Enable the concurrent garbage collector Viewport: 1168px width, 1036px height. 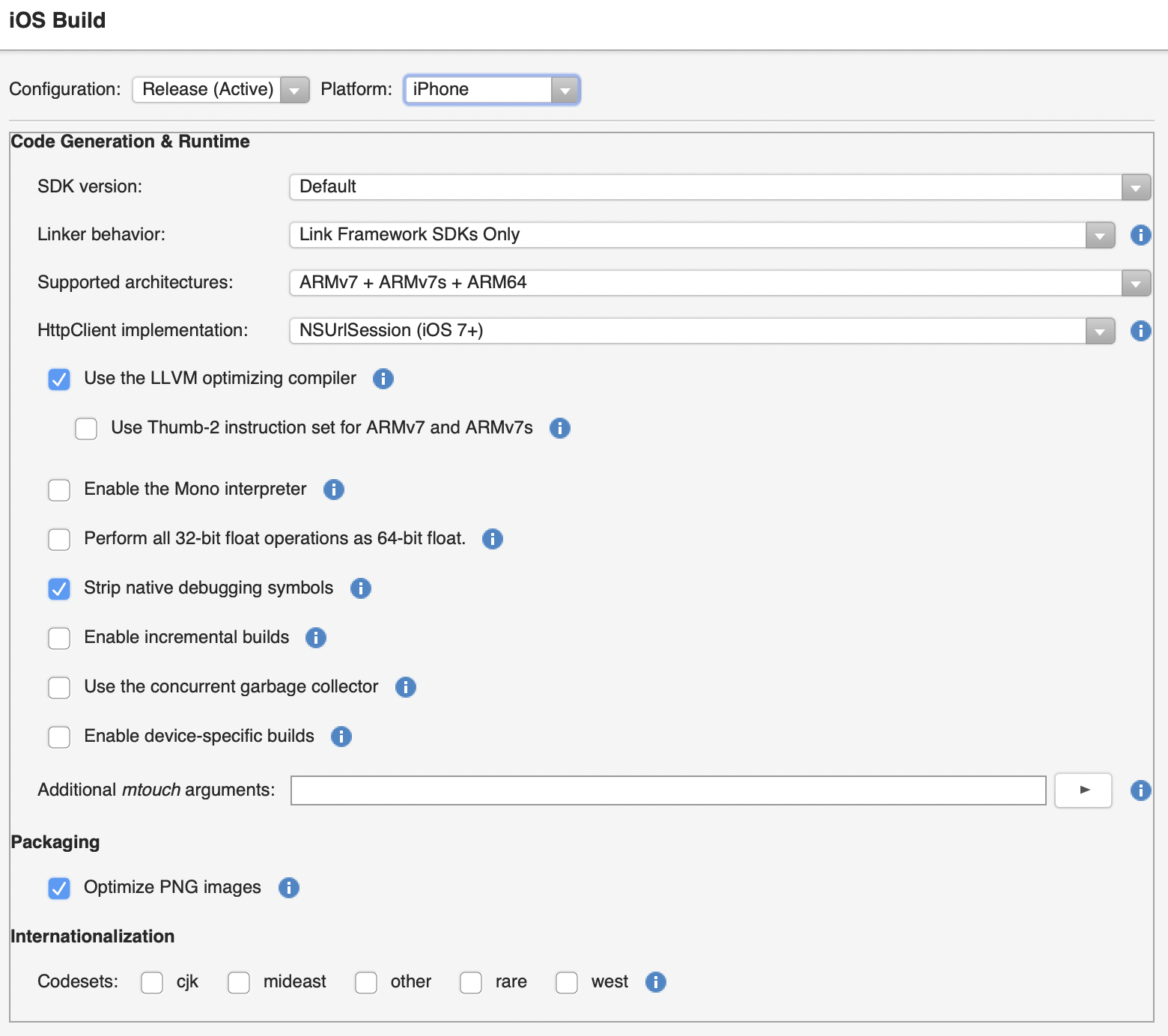59,688
